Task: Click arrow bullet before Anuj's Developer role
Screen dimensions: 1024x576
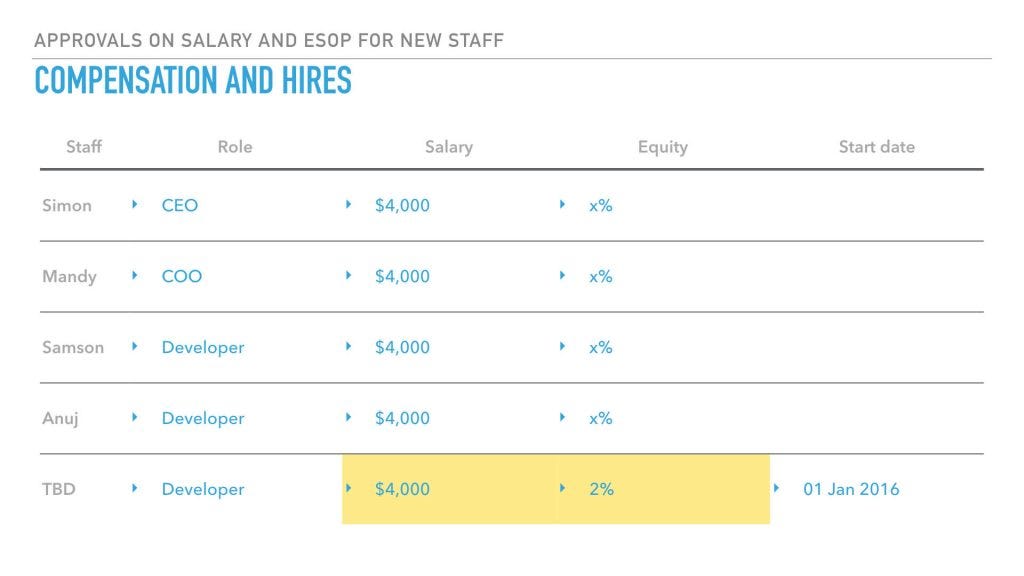Action: (x=135, y=417)
